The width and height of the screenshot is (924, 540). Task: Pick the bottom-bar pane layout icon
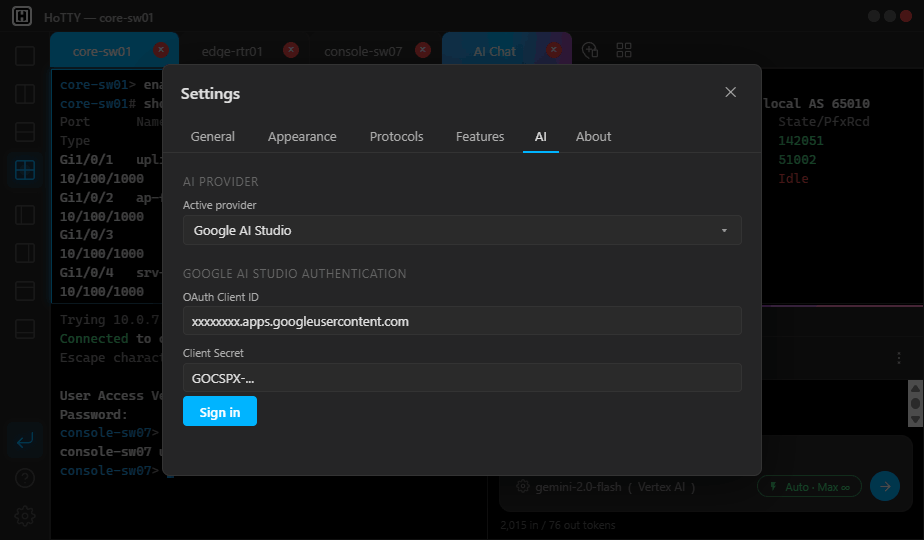(x=25, y=329)
